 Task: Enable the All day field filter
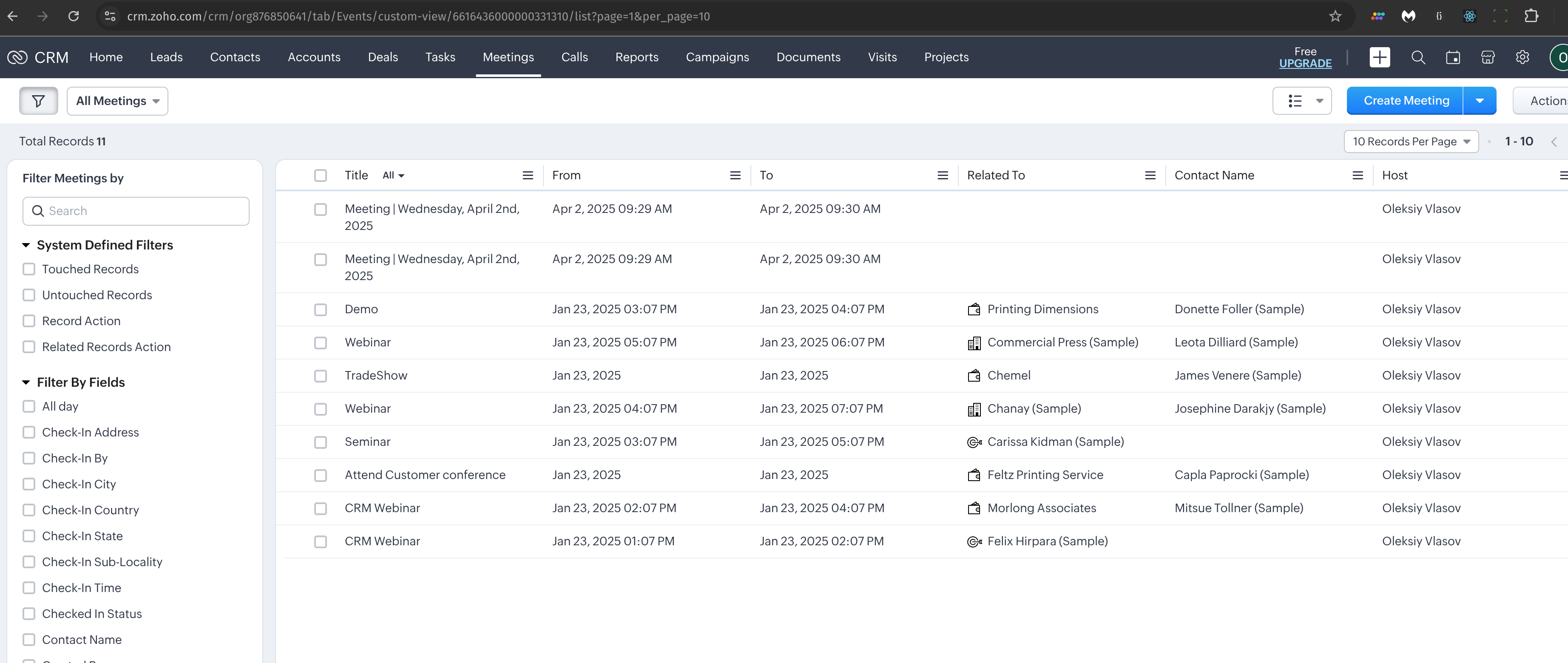point(28,406)
